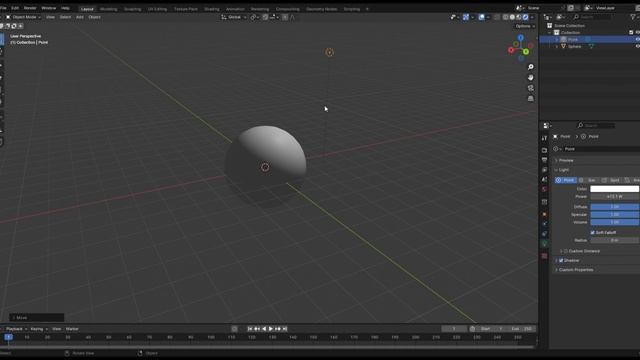Select material preview shading icon
This screenshot has height=360, width=640.
519,17
